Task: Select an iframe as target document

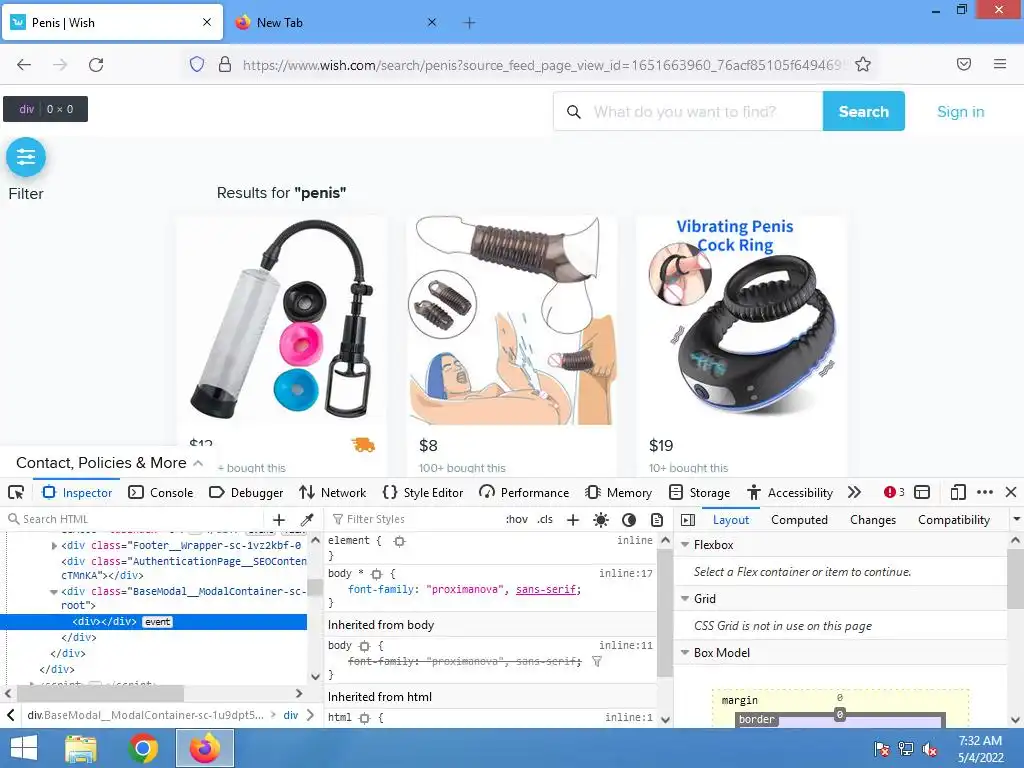Action: pos(921,492)
